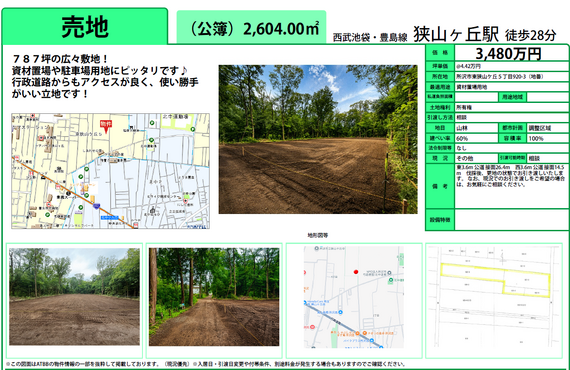Click the 地形図等 caption
Viewport: 570px width, 370px height.
(x=318, y=236)
